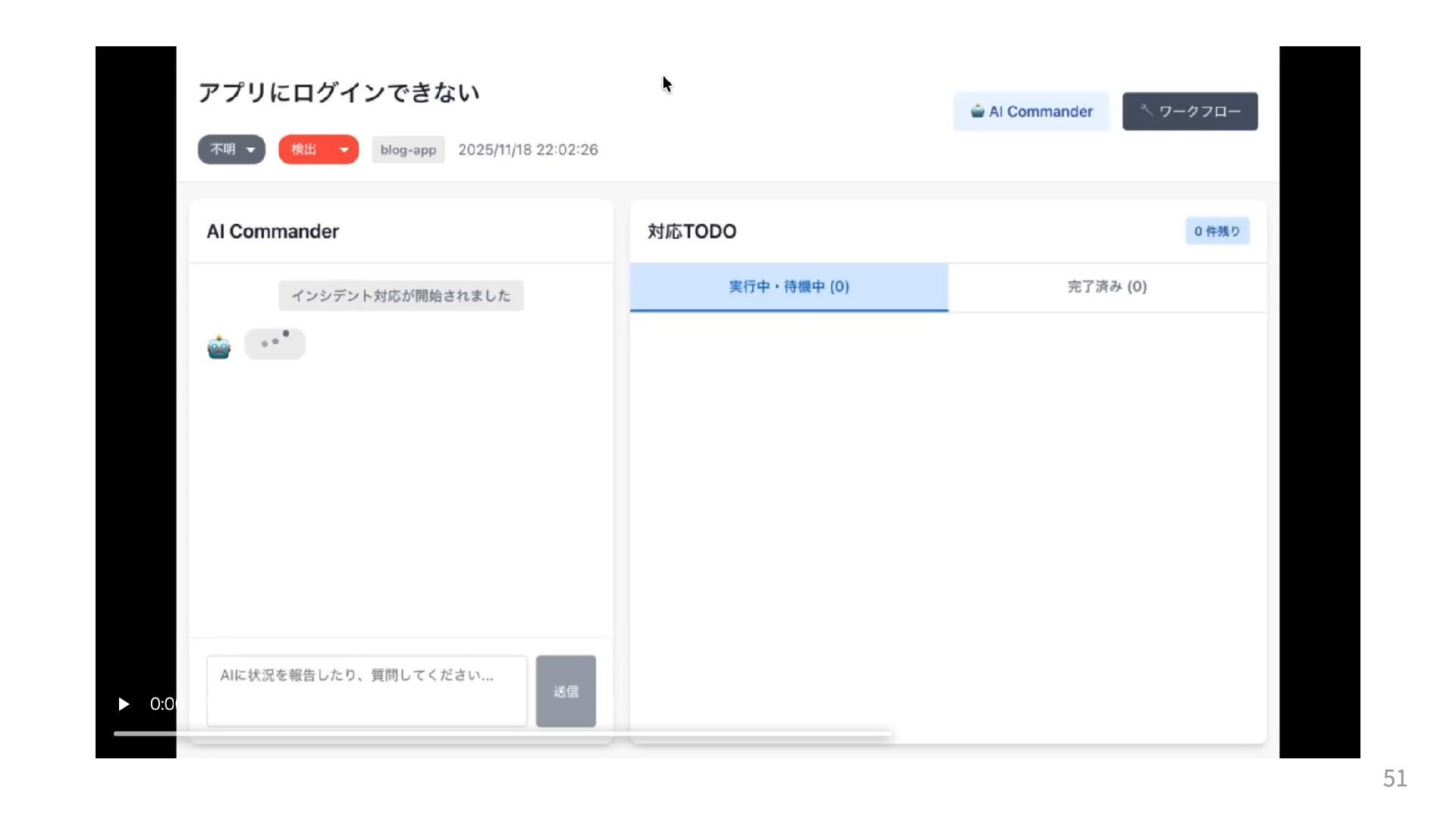Viewport: 1456px width, 819px height.
Task: Play the video with the play icon
Action: point(124,704)
